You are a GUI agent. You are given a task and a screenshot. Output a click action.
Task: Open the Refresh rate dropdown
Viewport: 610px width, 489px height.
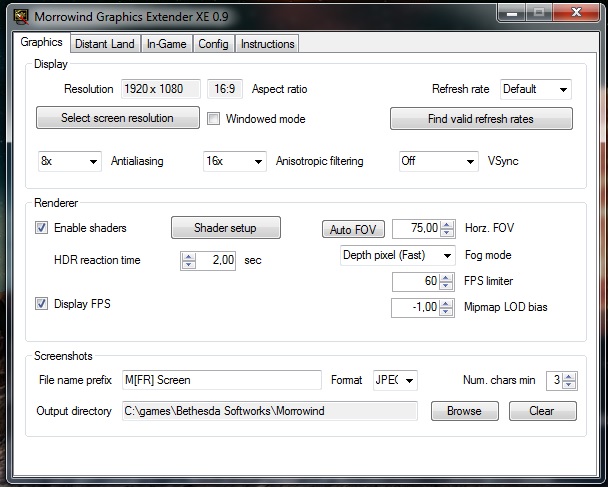tap(535, 89)
